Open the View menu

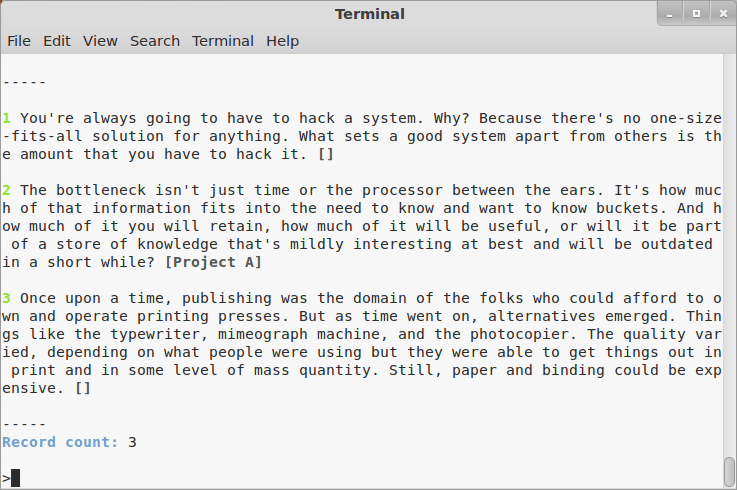(x=100, y=41)
